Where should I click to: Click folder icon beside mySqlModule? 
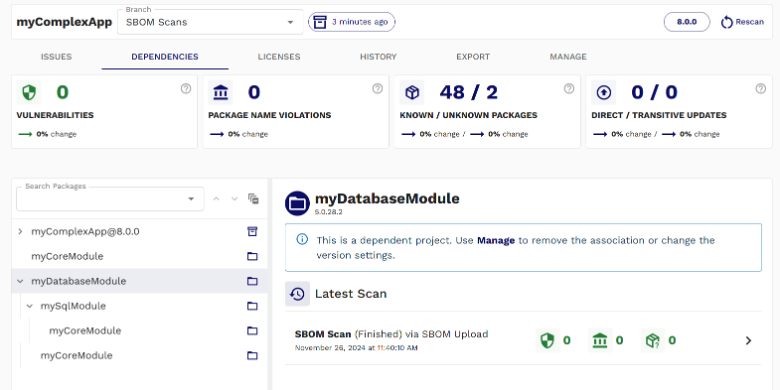pos(253,306)
